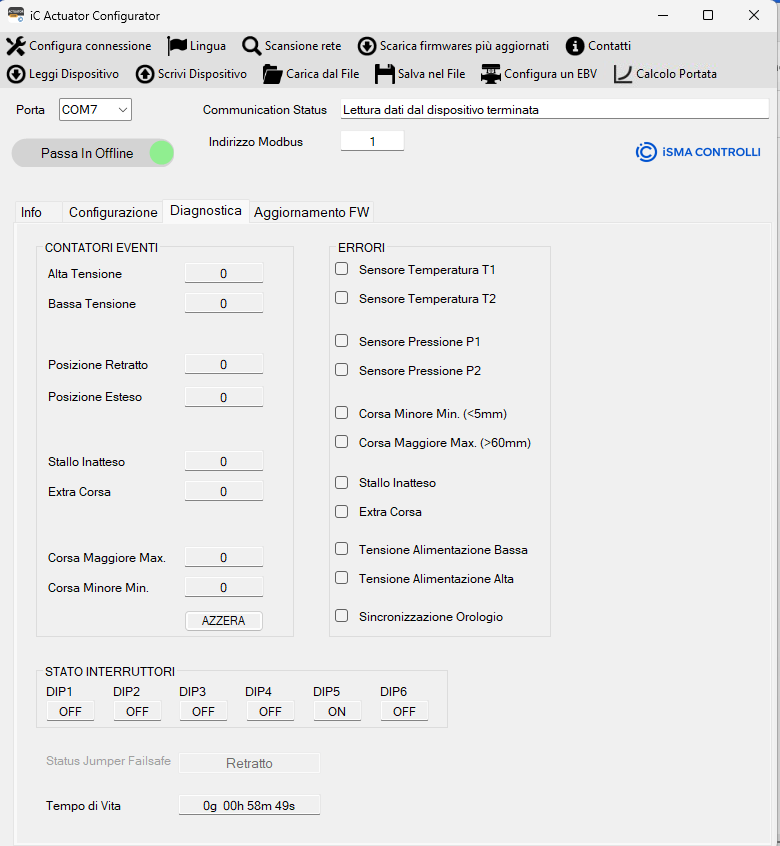This screenshot has height=846, width=780.
Task: Click Carica dal File folder icon
Action: [272, 74]
